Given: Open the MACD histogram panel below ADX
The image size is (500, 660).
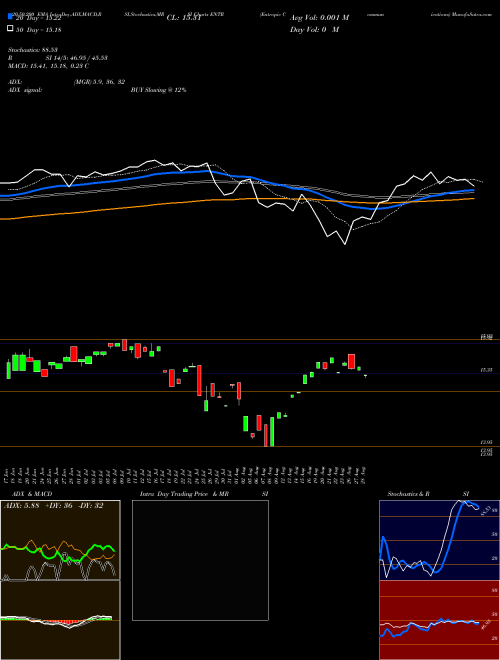Looking at the screenshot, I should [60, 620].
